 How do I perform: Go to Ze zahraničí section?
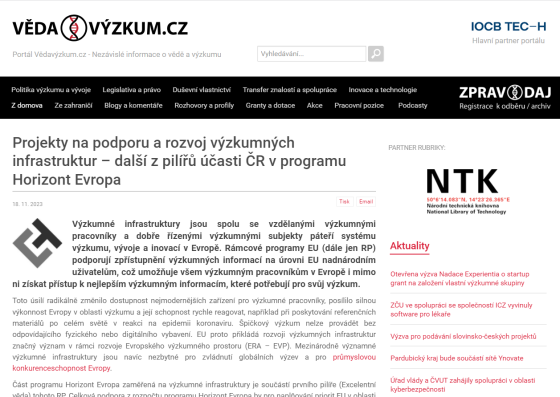[x=73, y=105]
